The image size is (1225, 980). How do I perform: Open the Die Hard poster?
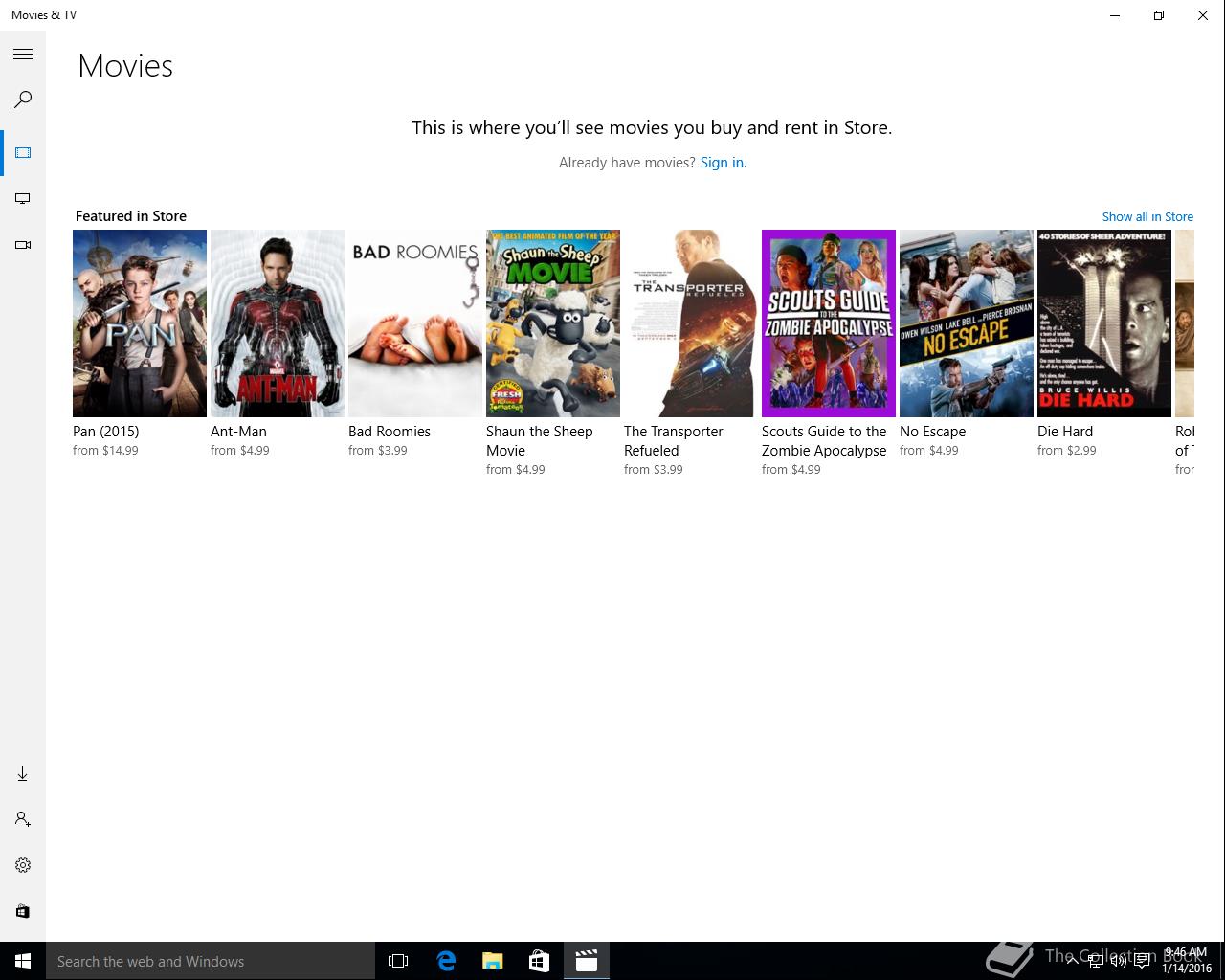(1104, 323)
